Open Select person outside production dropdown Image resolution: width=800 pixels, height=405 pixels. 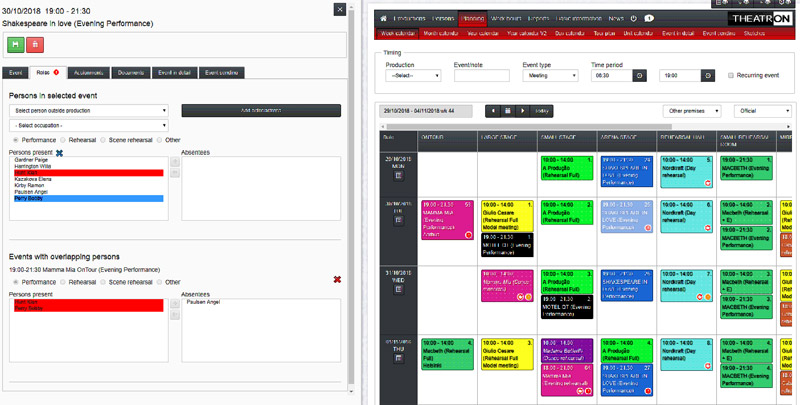coord(88,110)
